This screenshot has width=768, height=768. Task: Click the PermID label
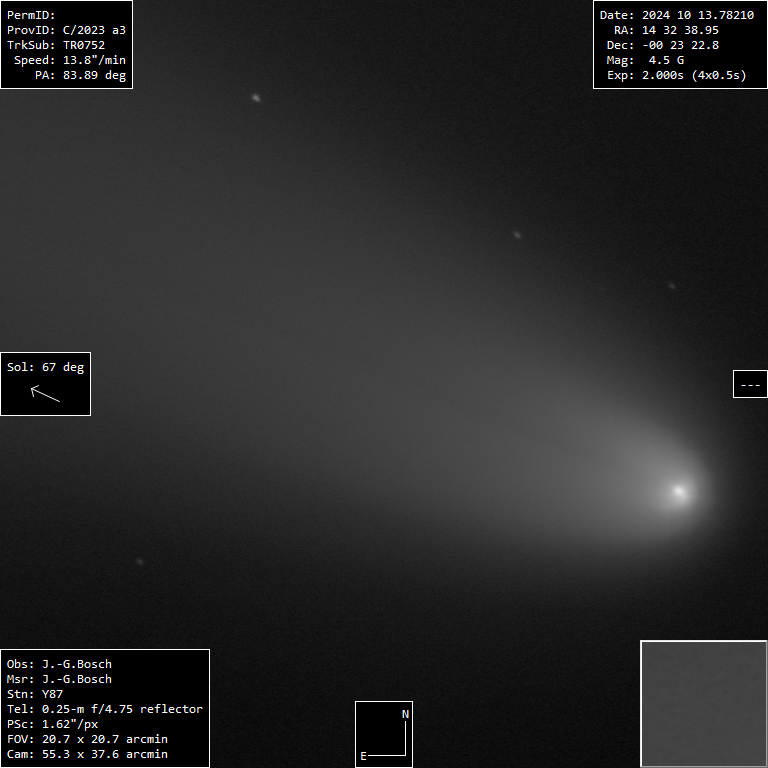(31, 15)
